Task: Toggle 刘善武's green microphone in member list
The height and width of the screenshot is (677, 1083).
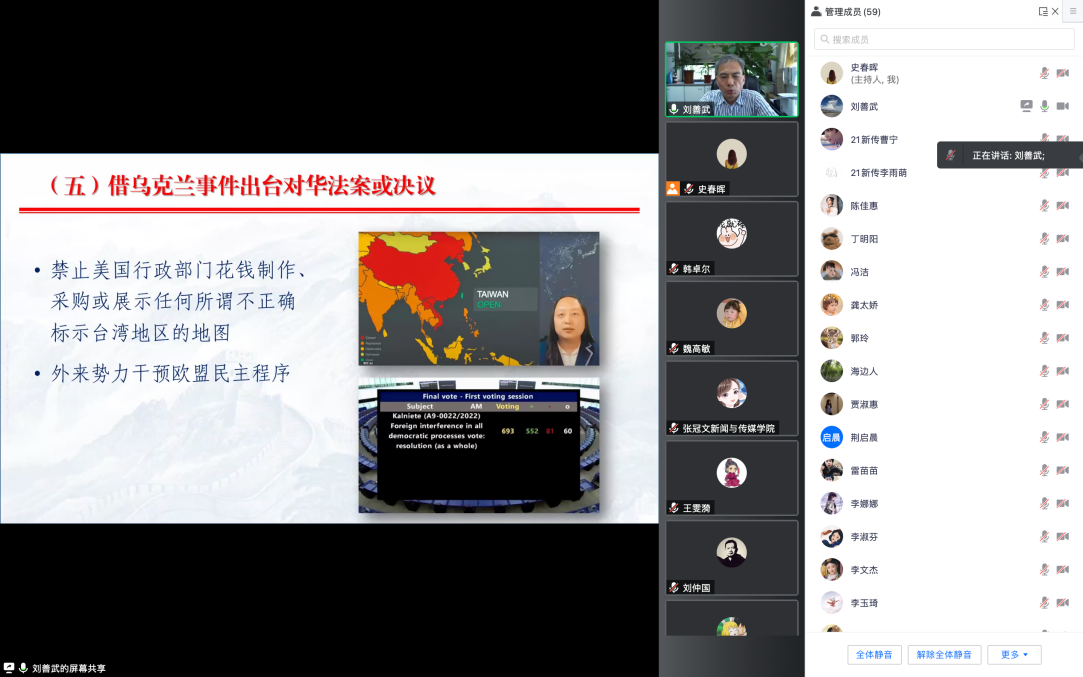Action: 1045,106
